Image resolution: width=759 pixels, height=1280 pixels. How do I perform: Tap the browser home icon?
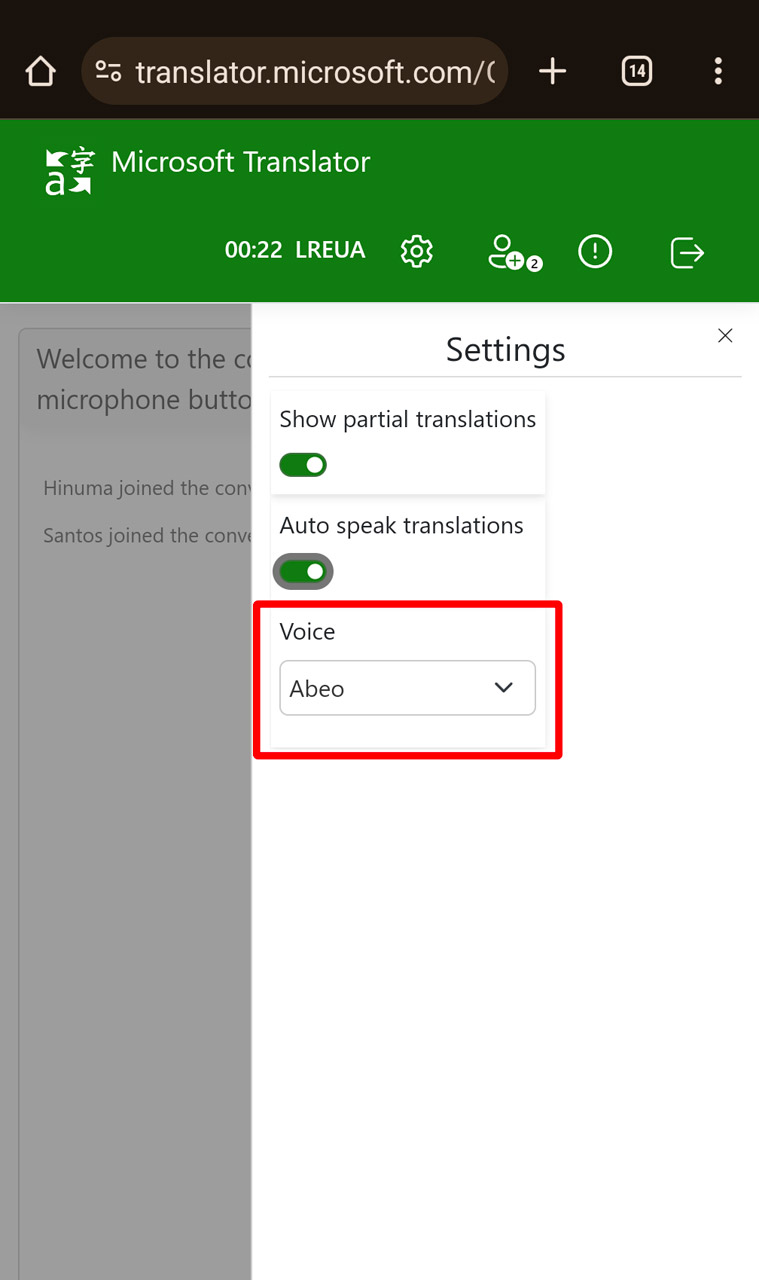40,71
